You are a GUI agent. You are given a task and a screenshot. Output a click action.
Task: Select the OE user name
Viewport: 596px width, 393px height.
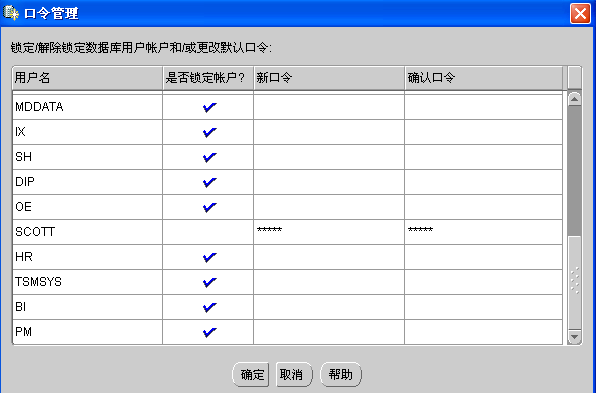click(23, 207)
